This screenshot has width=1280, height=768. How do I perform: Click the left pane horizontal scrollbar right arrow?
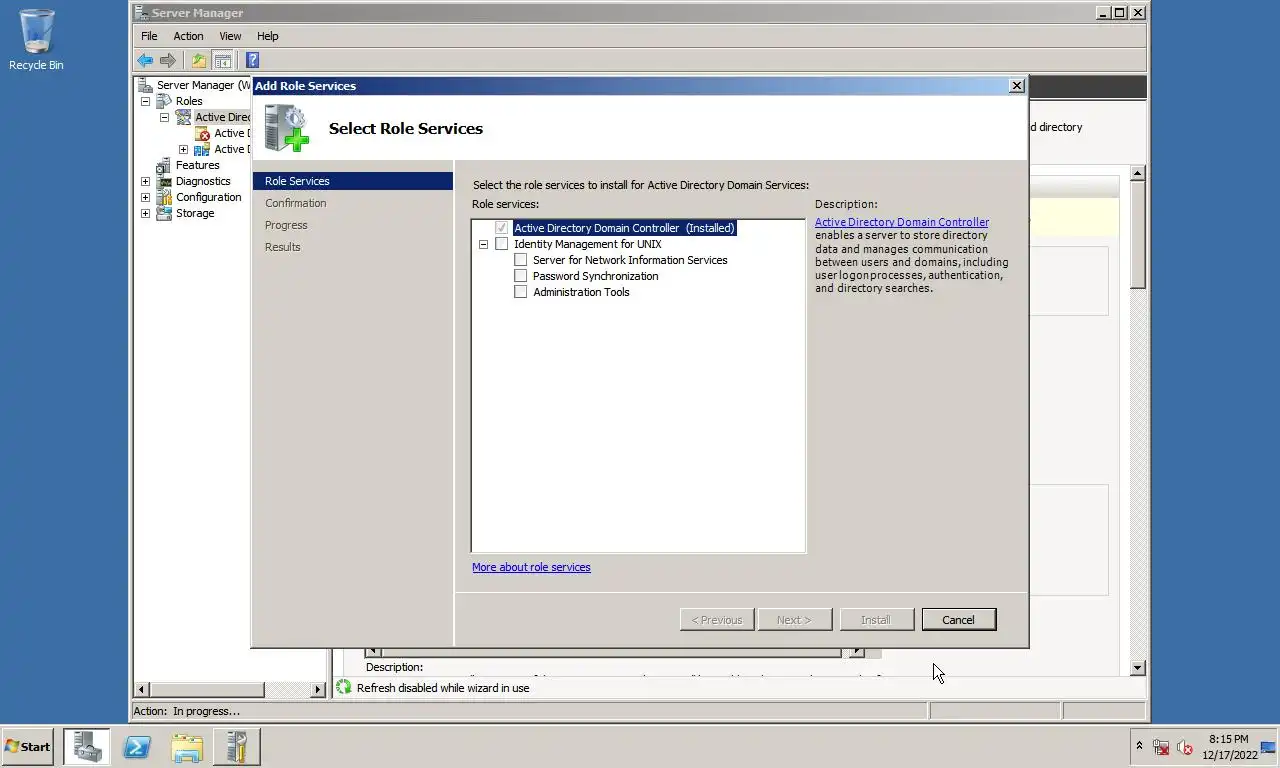(318, 689)
